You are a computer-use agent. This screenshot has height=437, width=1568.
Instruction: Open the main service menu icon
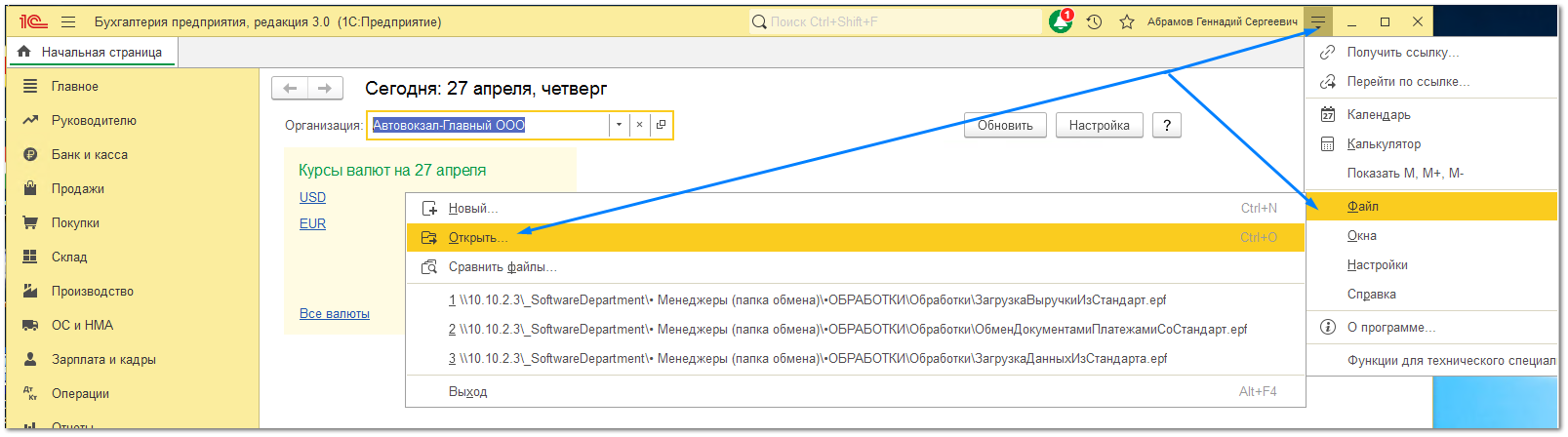pyautogui.click(x=1318, y=21)
